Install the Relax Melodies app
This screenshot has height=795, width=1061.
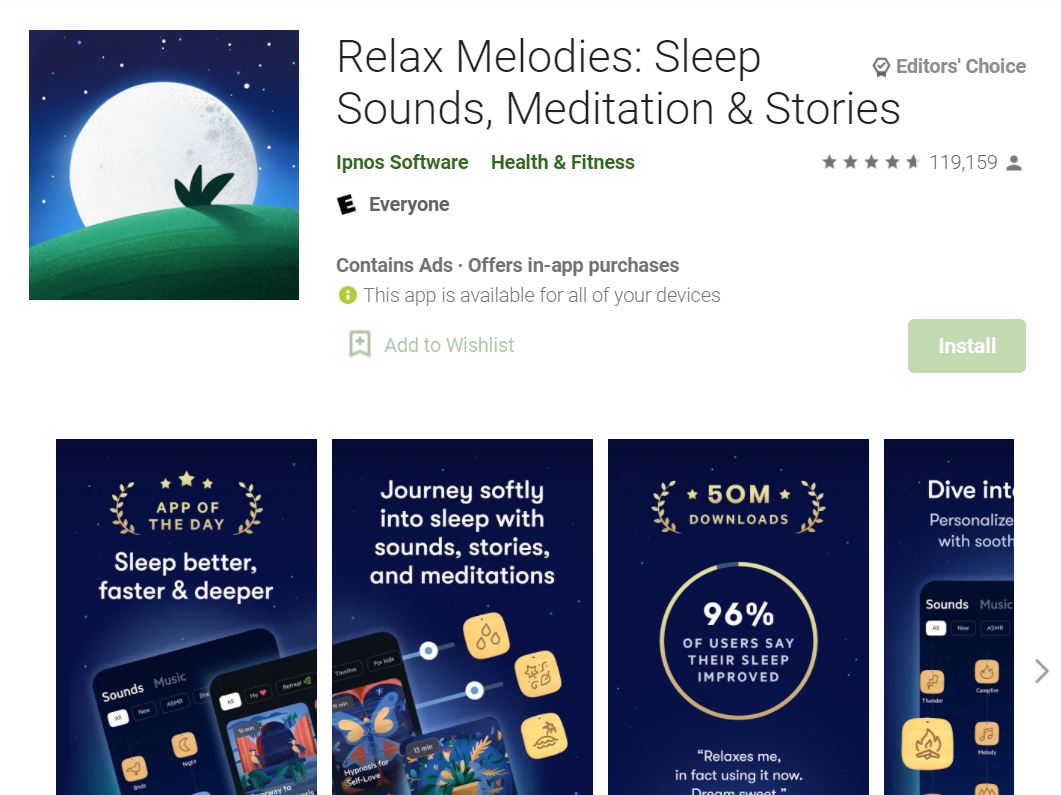click(966, 346)
